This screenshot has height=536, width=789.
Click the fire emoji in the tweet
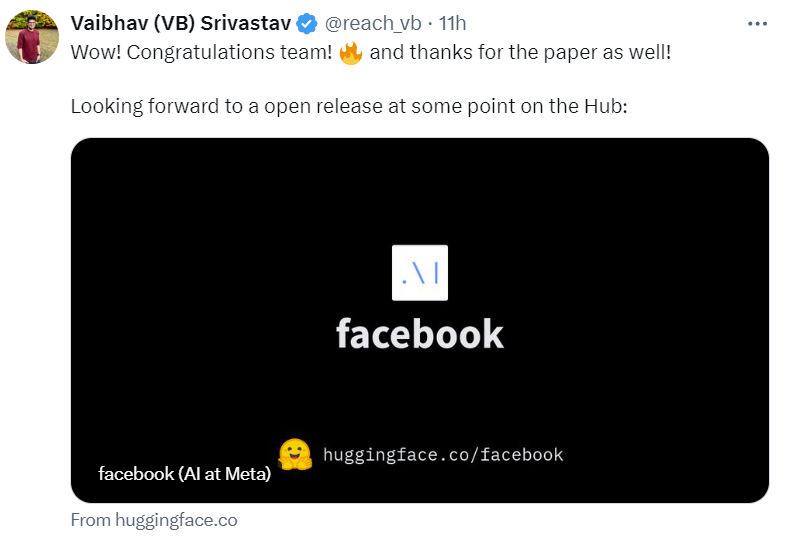350,52
